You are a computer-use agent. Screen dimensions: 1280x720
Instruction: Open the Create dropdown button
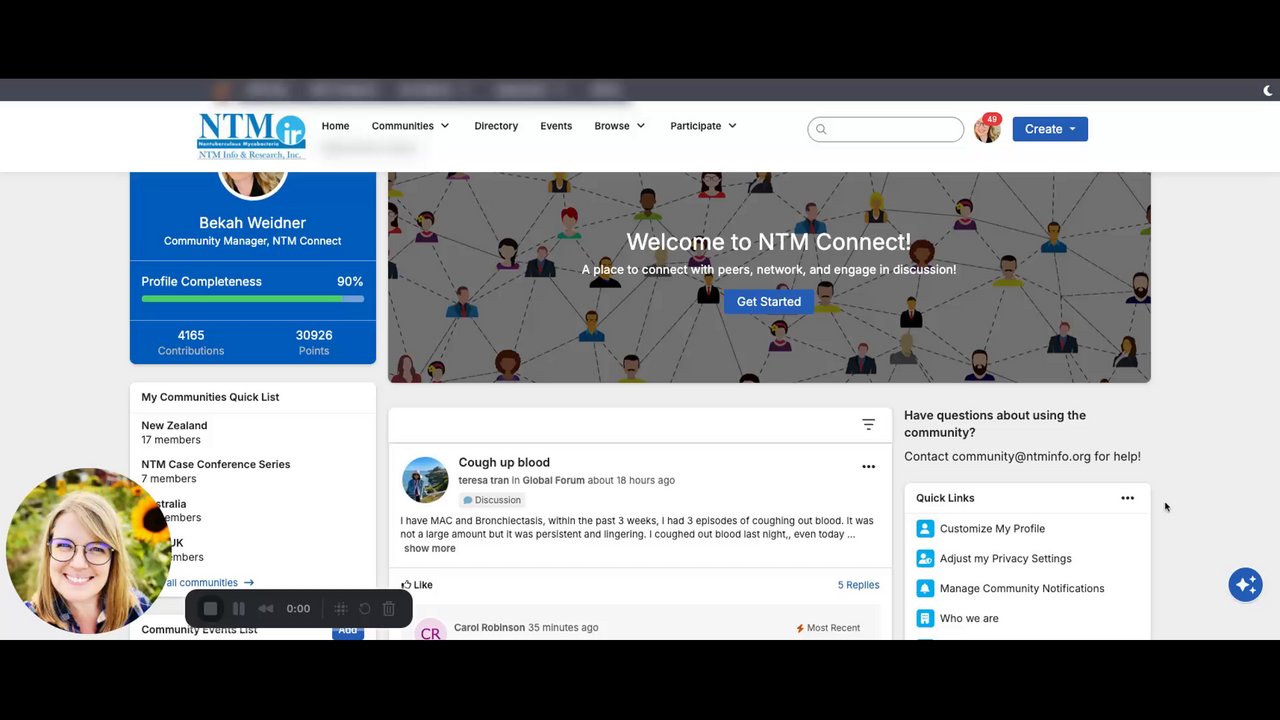pyautogui.click(x=1050, y=129)
